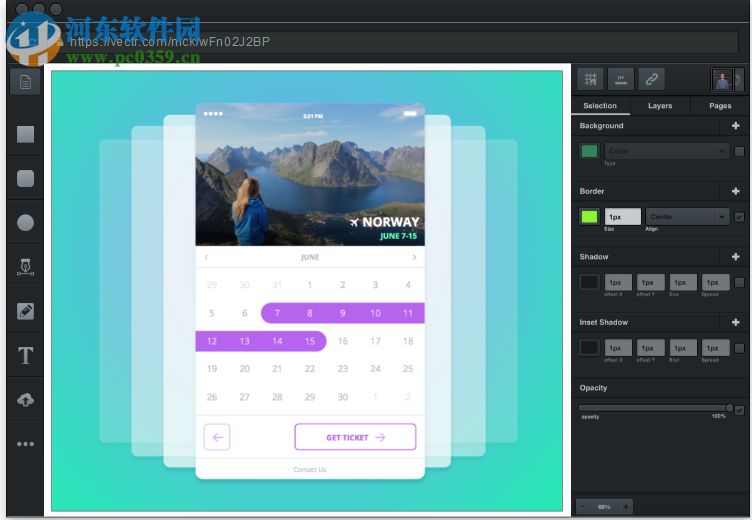The image size is (752, 520).
Task: Add a new Shadow
Action: [x=736, y=257]
